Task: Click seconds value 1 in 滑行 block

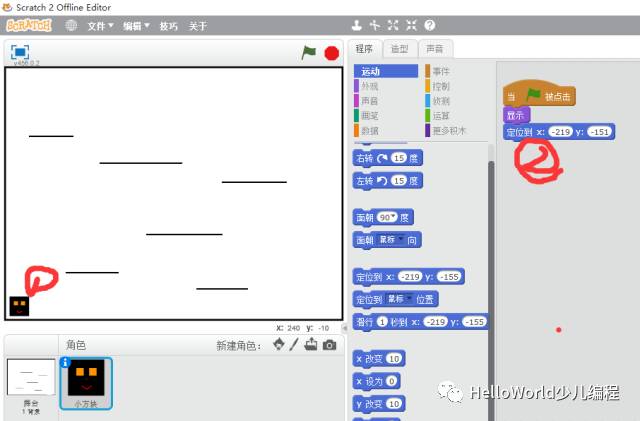Action: 382,322
